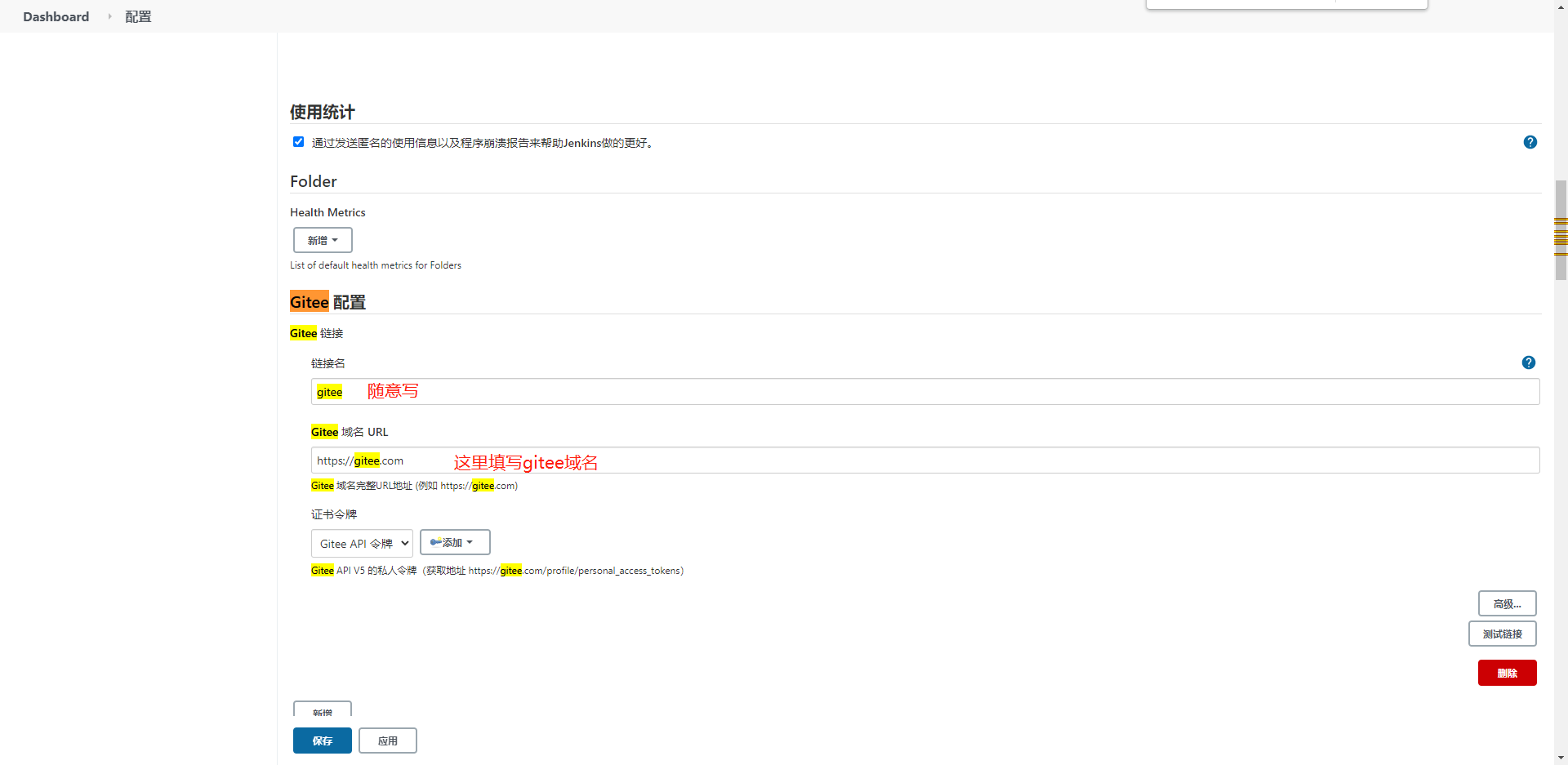The width and height of the screenshot is (1568, 765).
Task: Uncheck the anonymous usage statistics checkbox
Action: pyautogui.click(x=298, y=142)
